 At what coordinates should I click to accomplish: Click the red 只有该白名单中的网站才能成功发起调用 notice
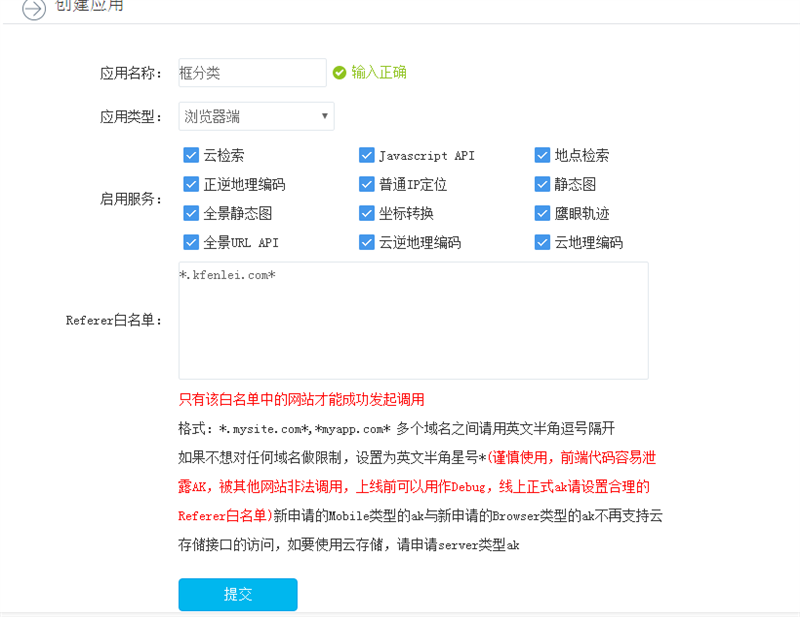tap(302, 400)
